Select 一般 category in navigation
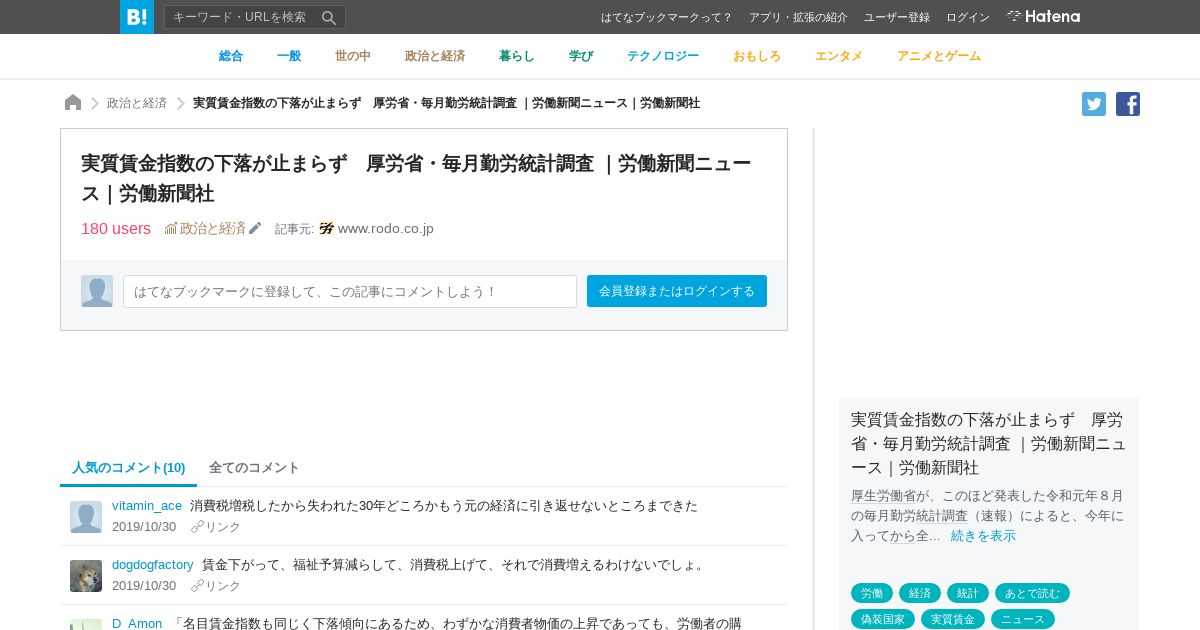 pyautogui.click(x=289, y=56)
